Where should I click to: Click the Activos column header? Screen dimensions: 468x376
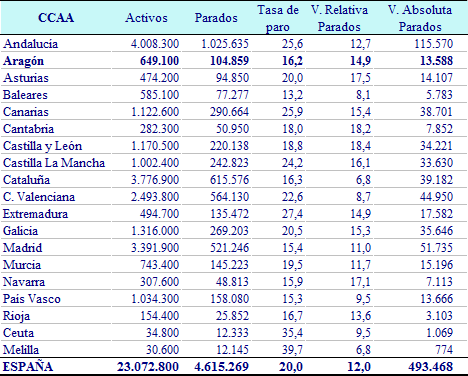146,18
